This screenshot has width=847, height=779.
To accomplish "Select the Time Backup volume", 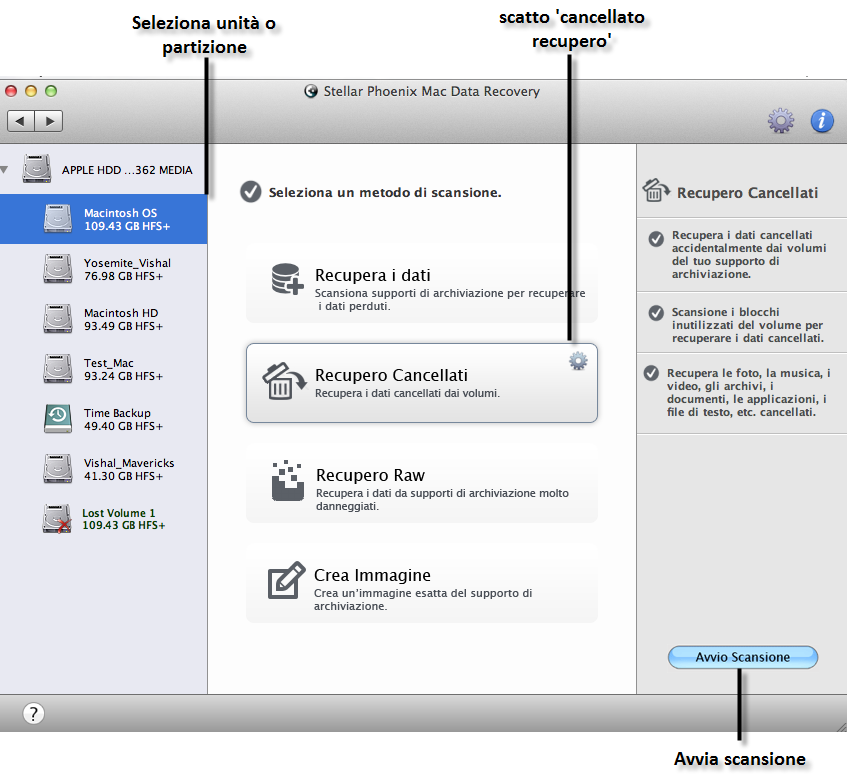I will pyautogui.click(x=104, y=419).
